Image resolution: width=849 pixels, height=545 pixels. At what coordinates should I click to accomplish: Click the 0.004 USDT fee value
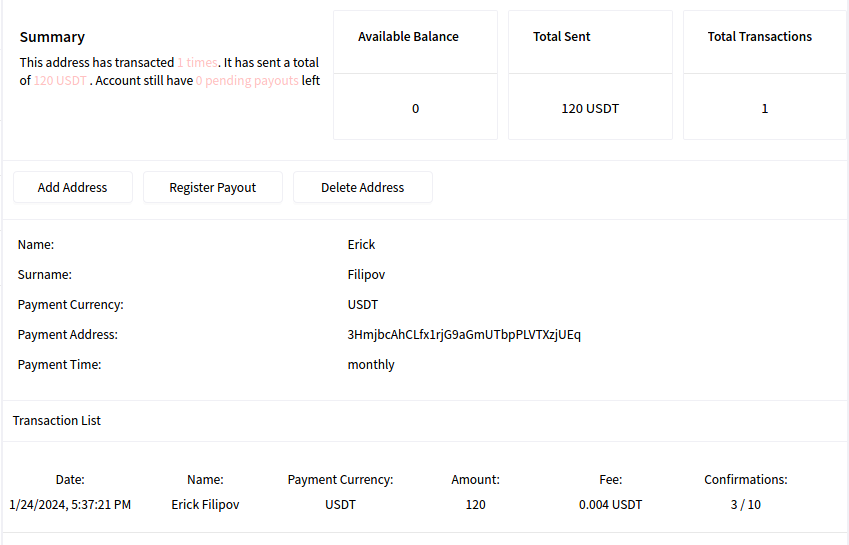[x=610, y=505]
